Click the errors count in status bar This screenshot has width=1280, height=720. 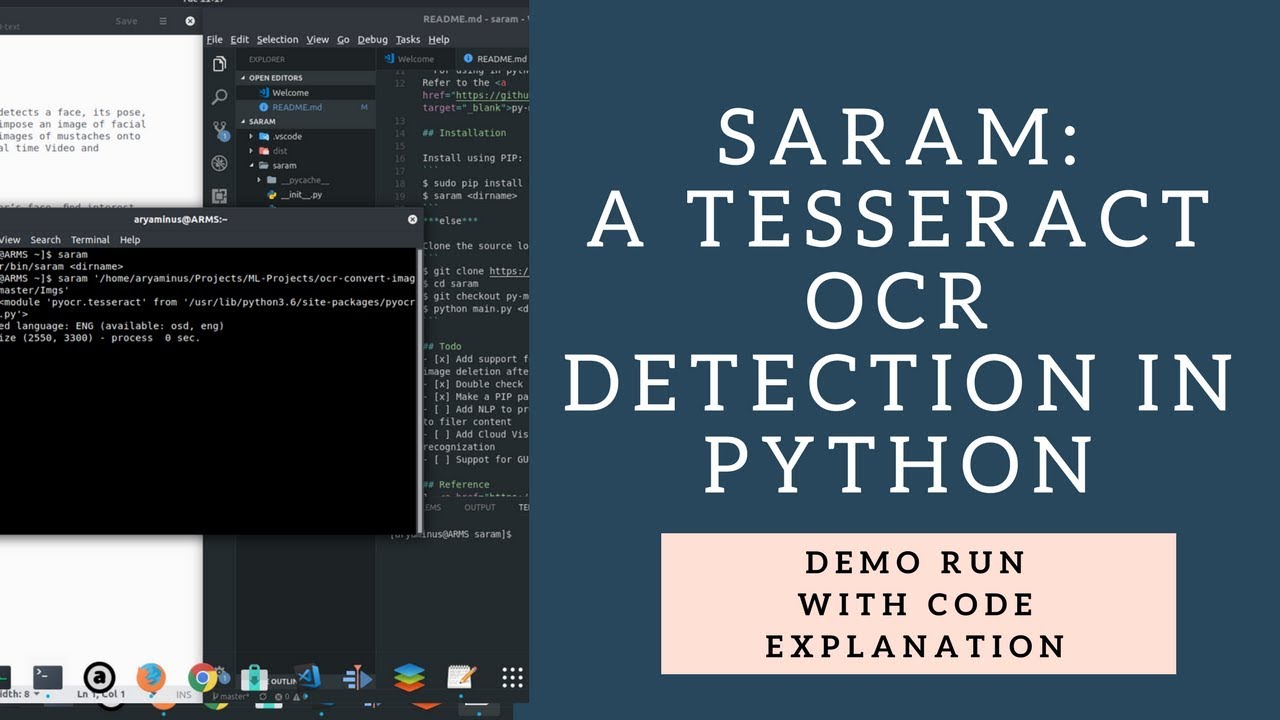[283, 696]
